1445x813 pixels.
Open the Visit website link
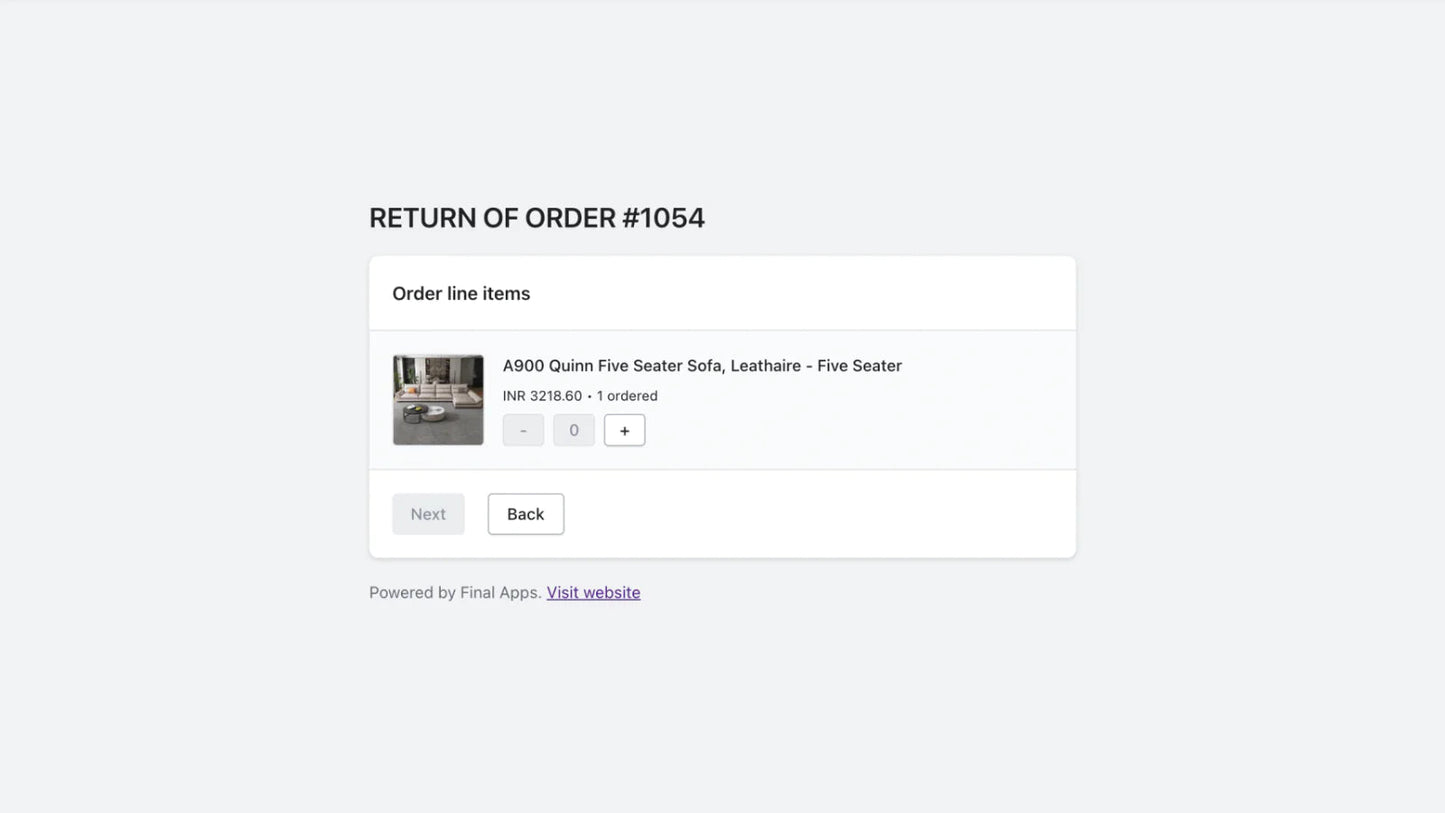pos(593,592)
